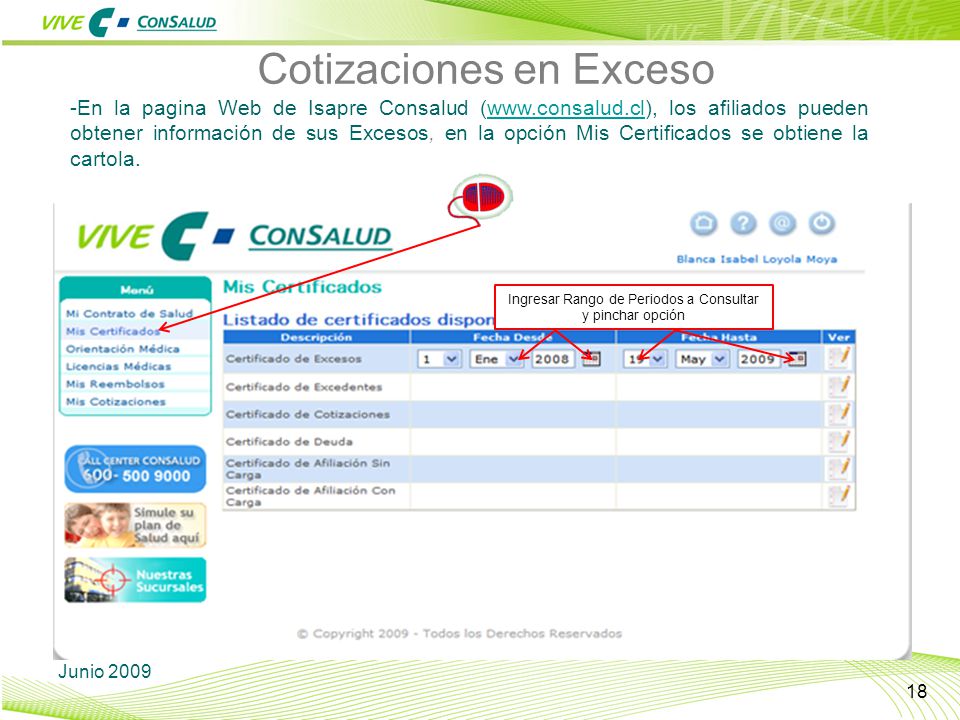Expand the Fecha Desde month Ene dropdown
960x720 pixels.
tap(514, 359)
